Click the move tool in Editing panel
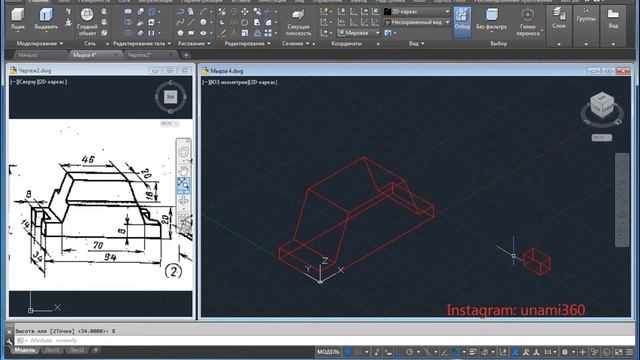640x360 pixels. coord(244,12)
